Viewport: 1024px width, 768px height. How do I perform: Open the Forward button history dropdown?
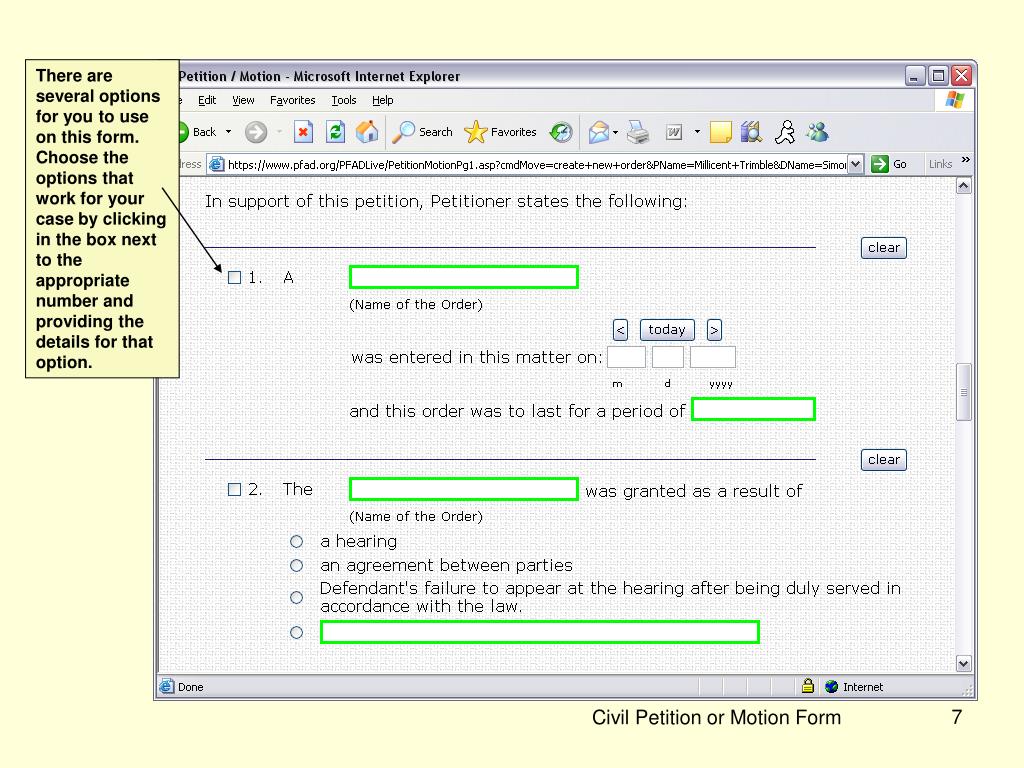click(x=279, y=132)
